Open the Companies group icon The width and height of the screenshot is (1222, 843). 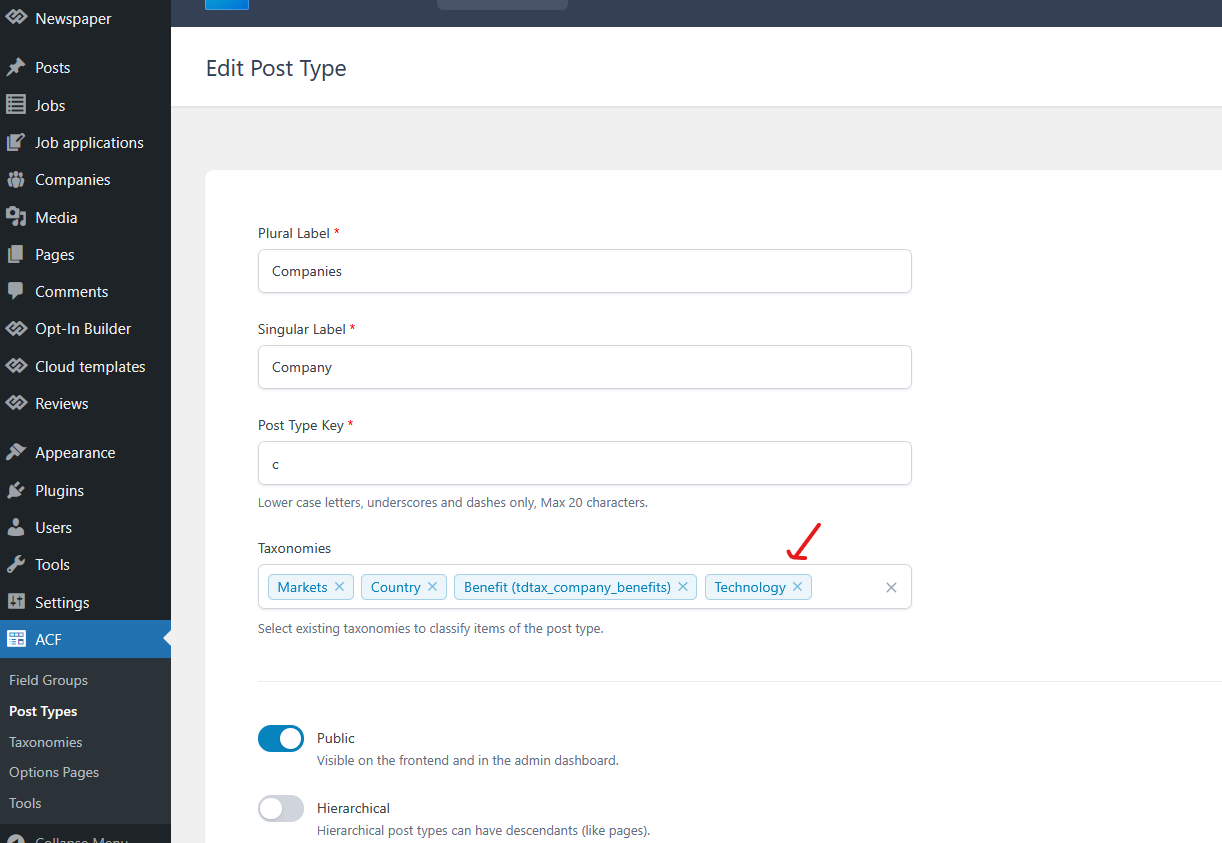[16, 180]
